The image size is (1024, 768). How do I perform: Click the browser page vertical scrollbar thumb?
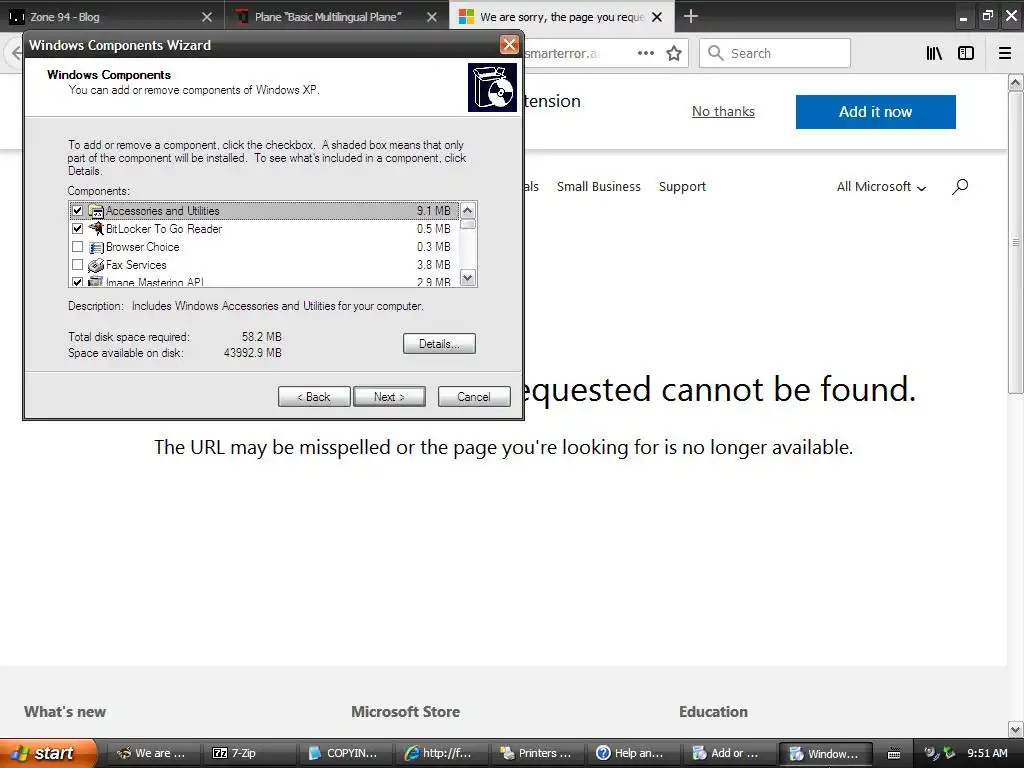point(1016,242)
